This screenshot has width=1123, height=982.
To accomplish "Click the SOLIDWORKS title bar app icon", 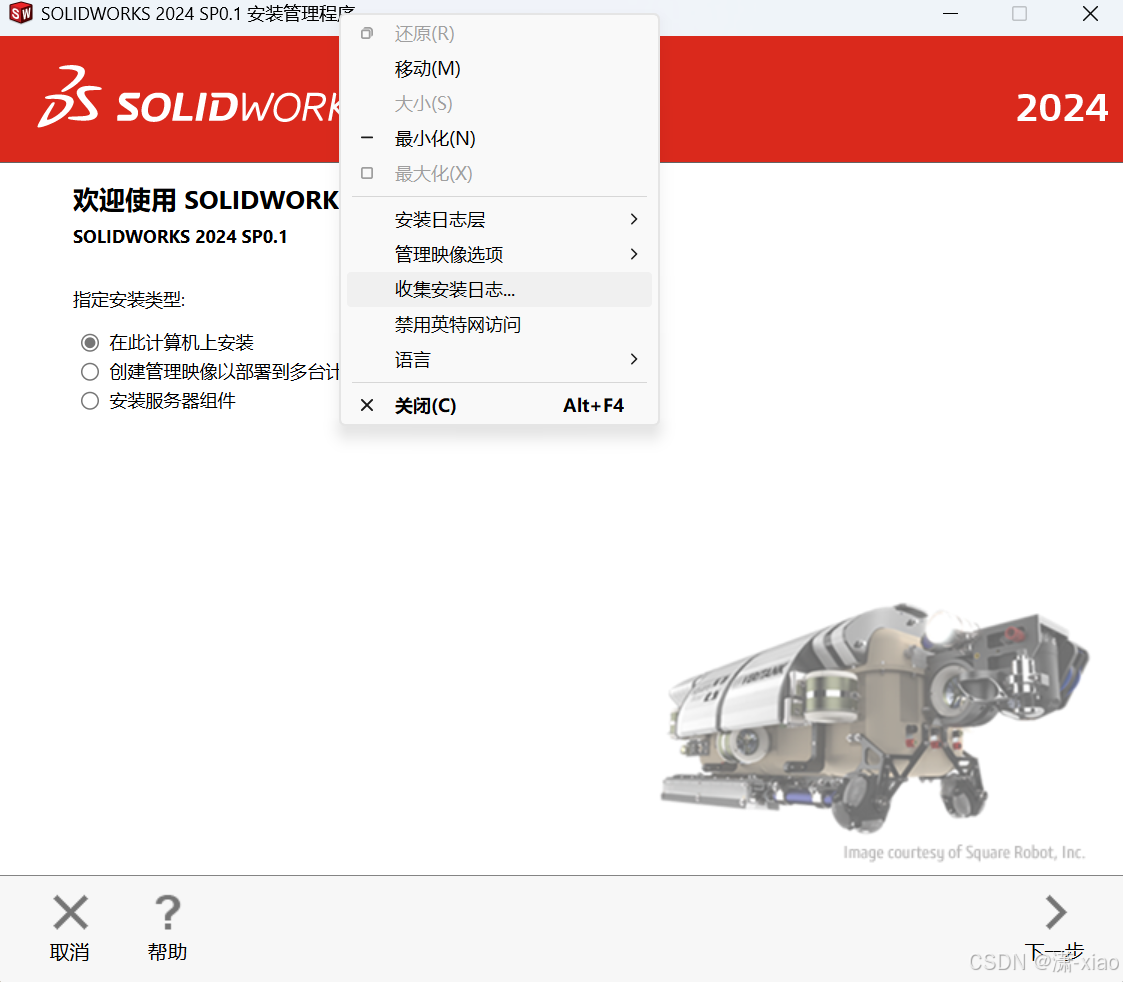I will 21,13.
